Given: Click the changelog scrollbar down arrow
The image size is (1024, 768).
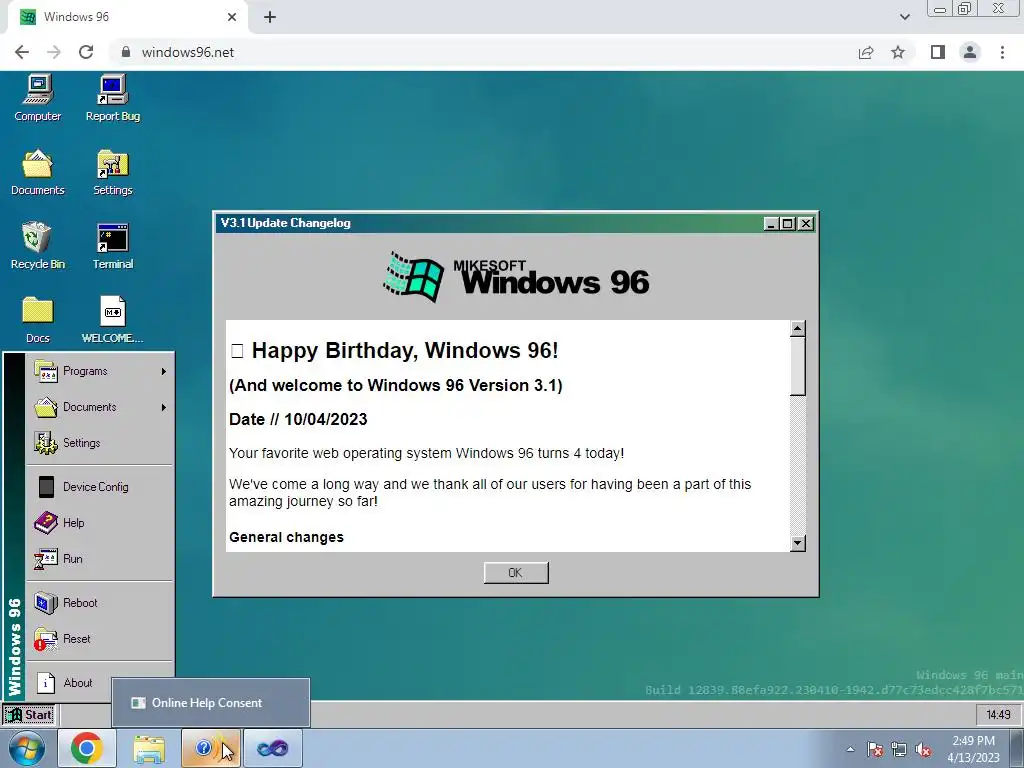Looking at the screenshot, I should click(797, 543).
